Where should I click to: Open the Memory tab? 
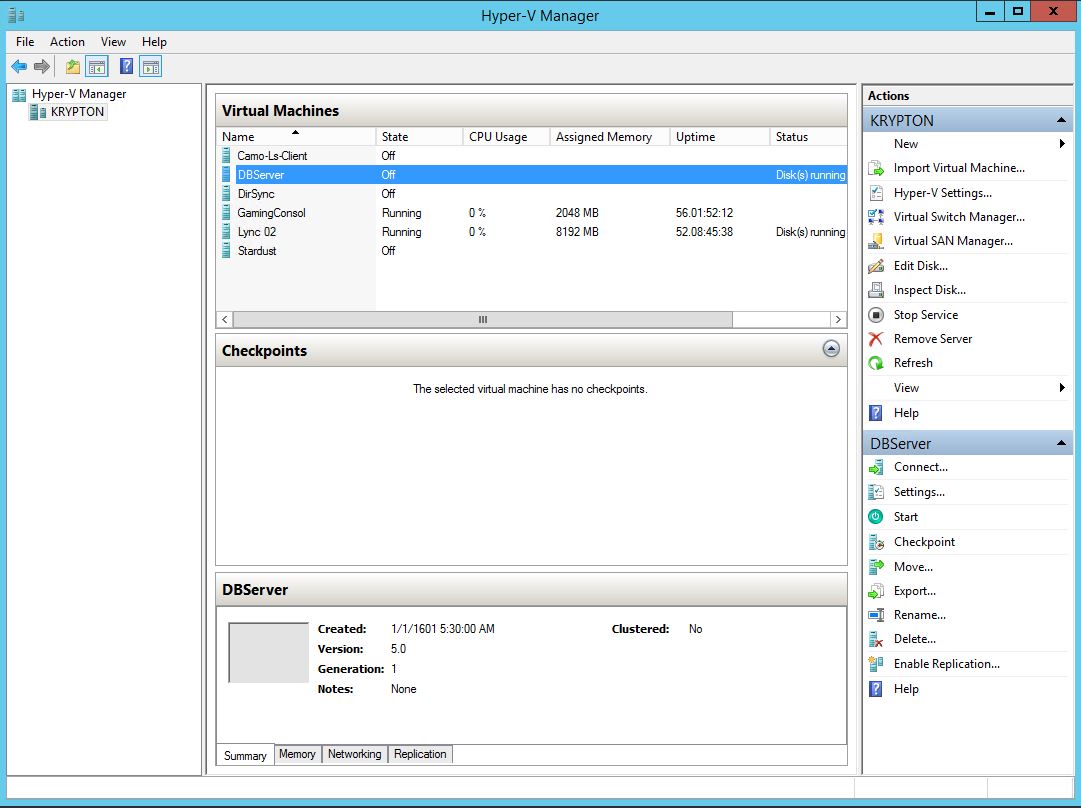tap(297, 754)
